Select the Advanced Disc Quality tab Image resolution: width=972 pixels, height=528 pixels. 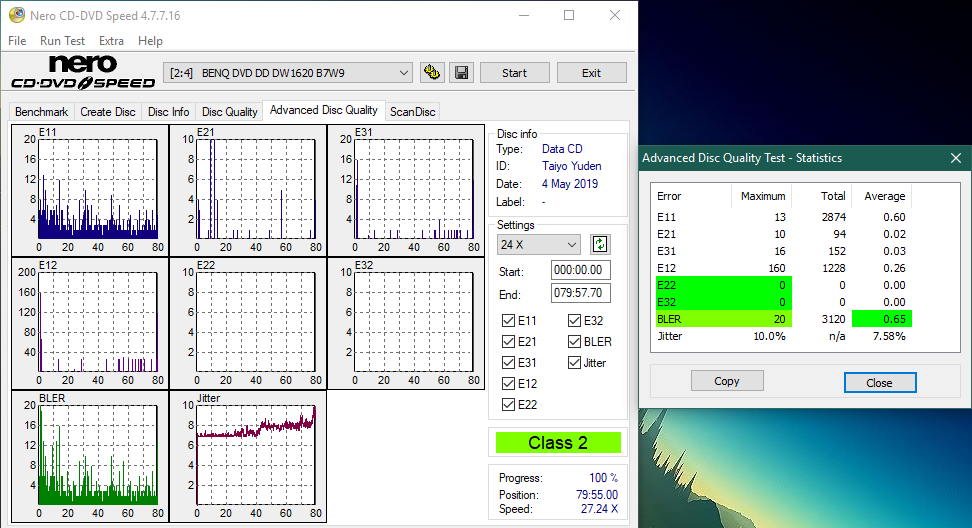tap(324, 110)
